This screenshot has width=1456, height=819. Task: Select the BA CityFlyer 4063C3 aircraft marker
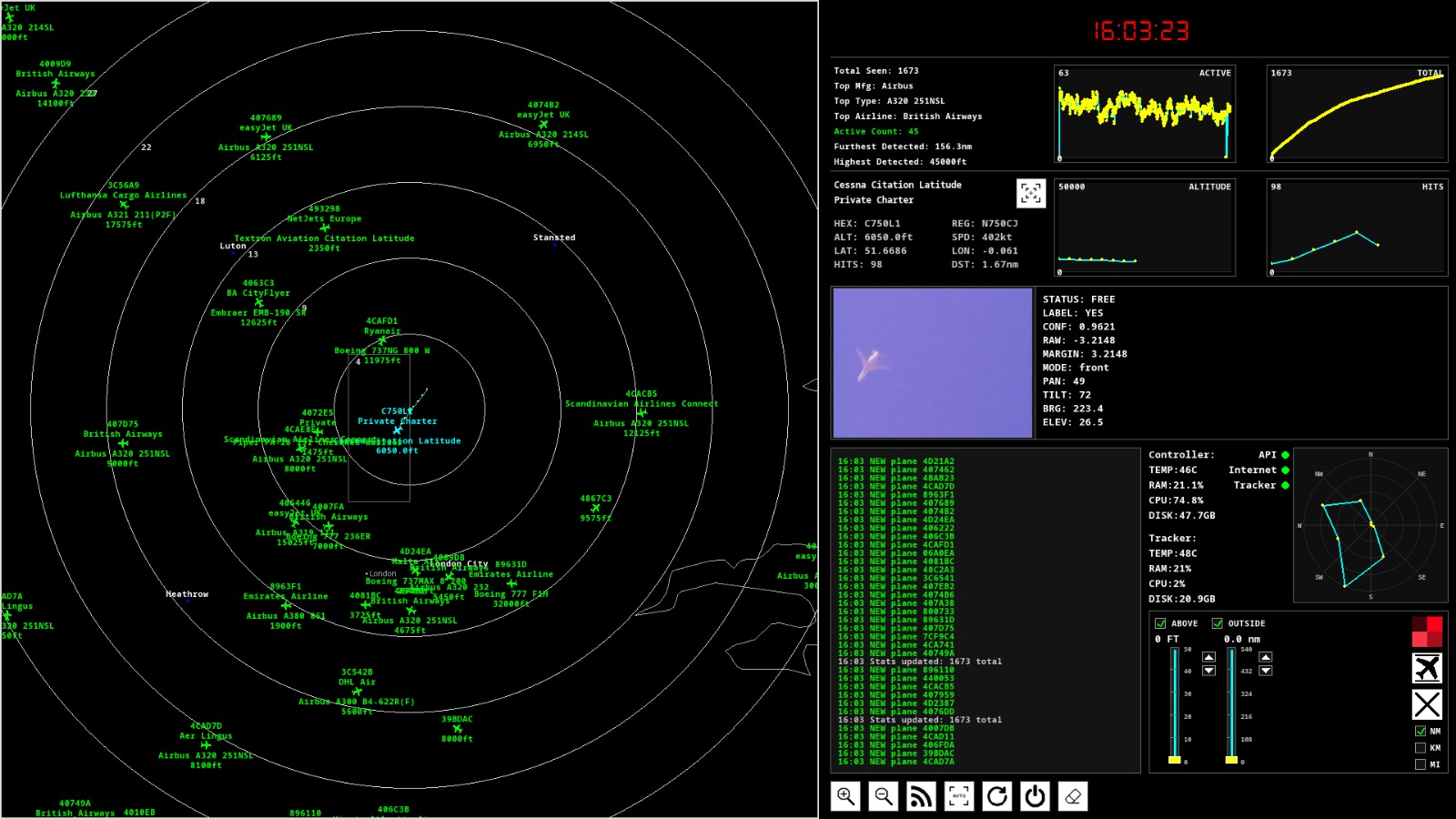click(258, 303)
